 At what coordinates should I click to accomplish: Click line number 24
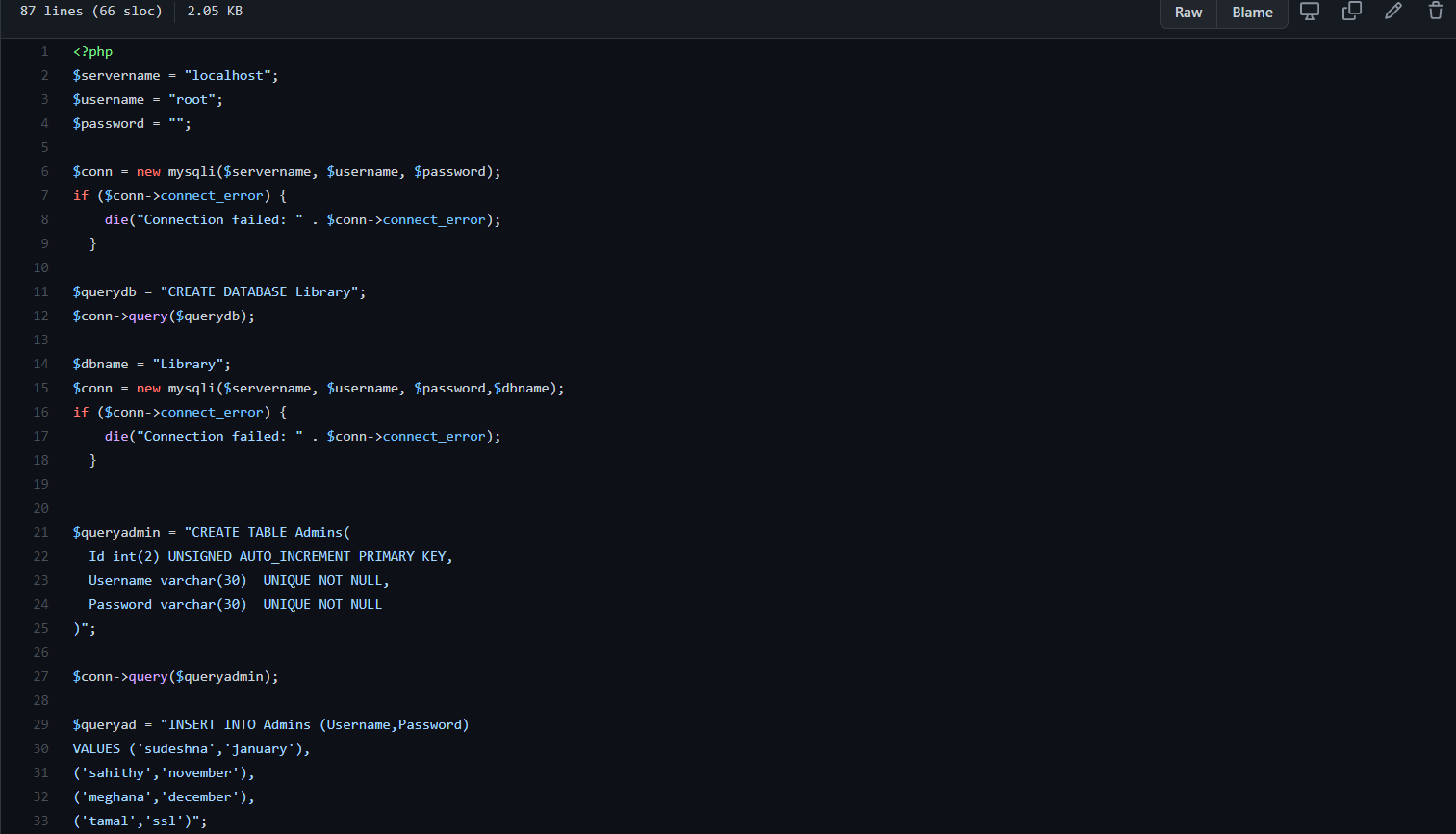coord(40,604)
